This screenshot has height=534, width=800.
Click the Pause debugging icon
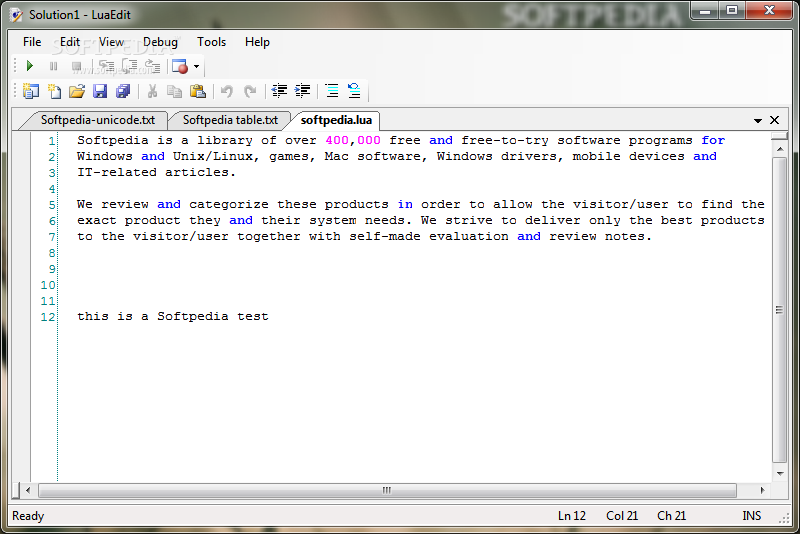click(x=54, y=66)
